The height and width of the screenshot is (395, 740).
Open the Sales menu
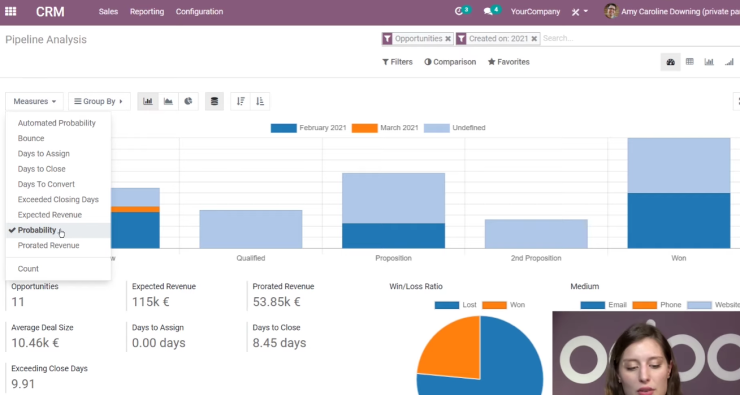coord(108,12)
